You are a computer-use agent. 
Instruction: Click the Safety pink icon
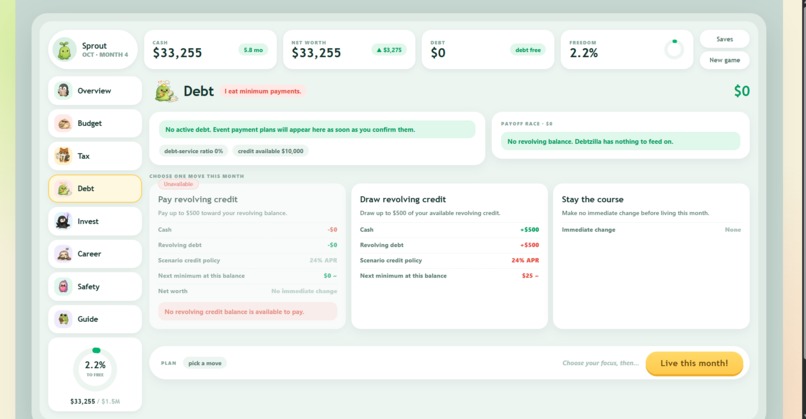tap(63, 286)
